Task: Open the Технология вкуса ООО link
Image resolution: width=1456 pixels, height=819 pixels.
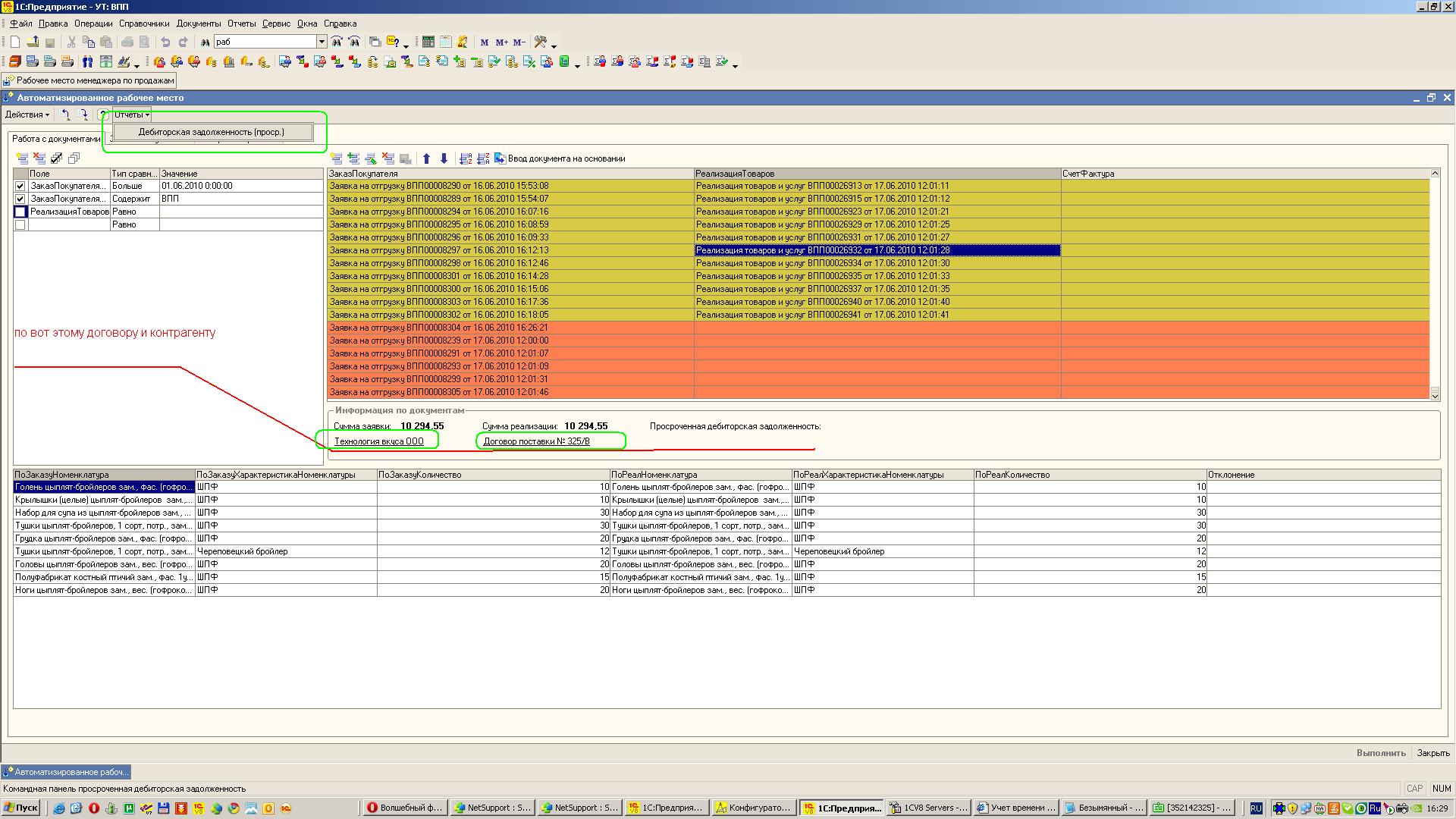Action: click(379, 441)
